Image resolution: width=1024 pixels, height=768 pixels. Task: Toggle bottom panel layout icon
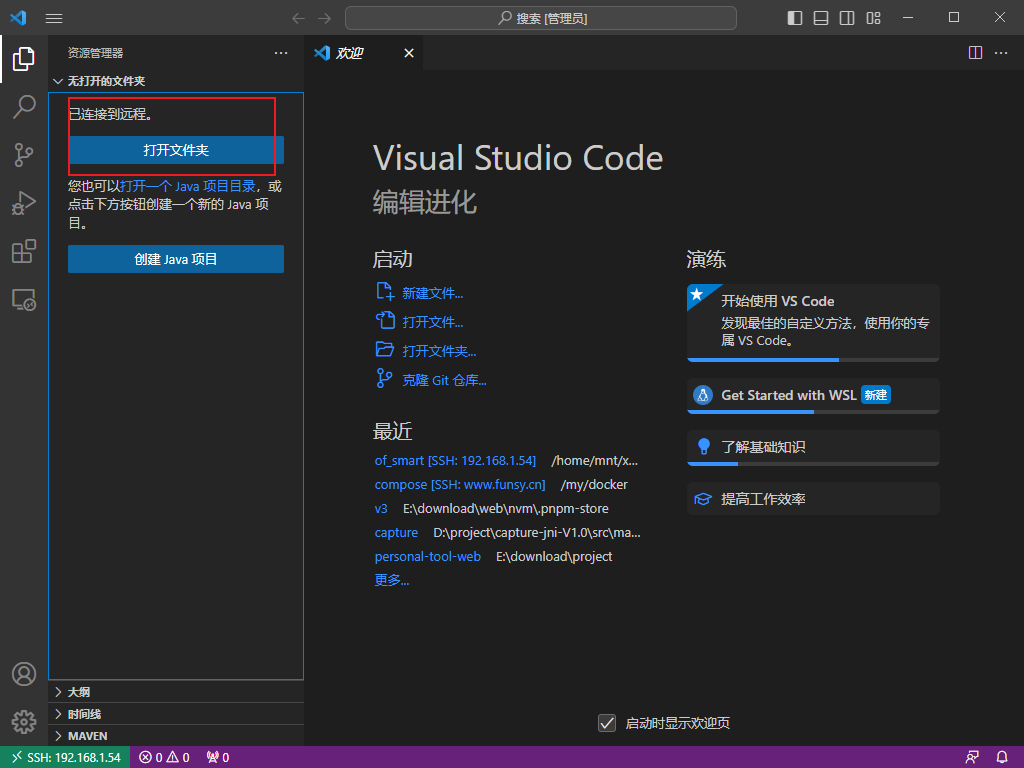click(821, 18)
